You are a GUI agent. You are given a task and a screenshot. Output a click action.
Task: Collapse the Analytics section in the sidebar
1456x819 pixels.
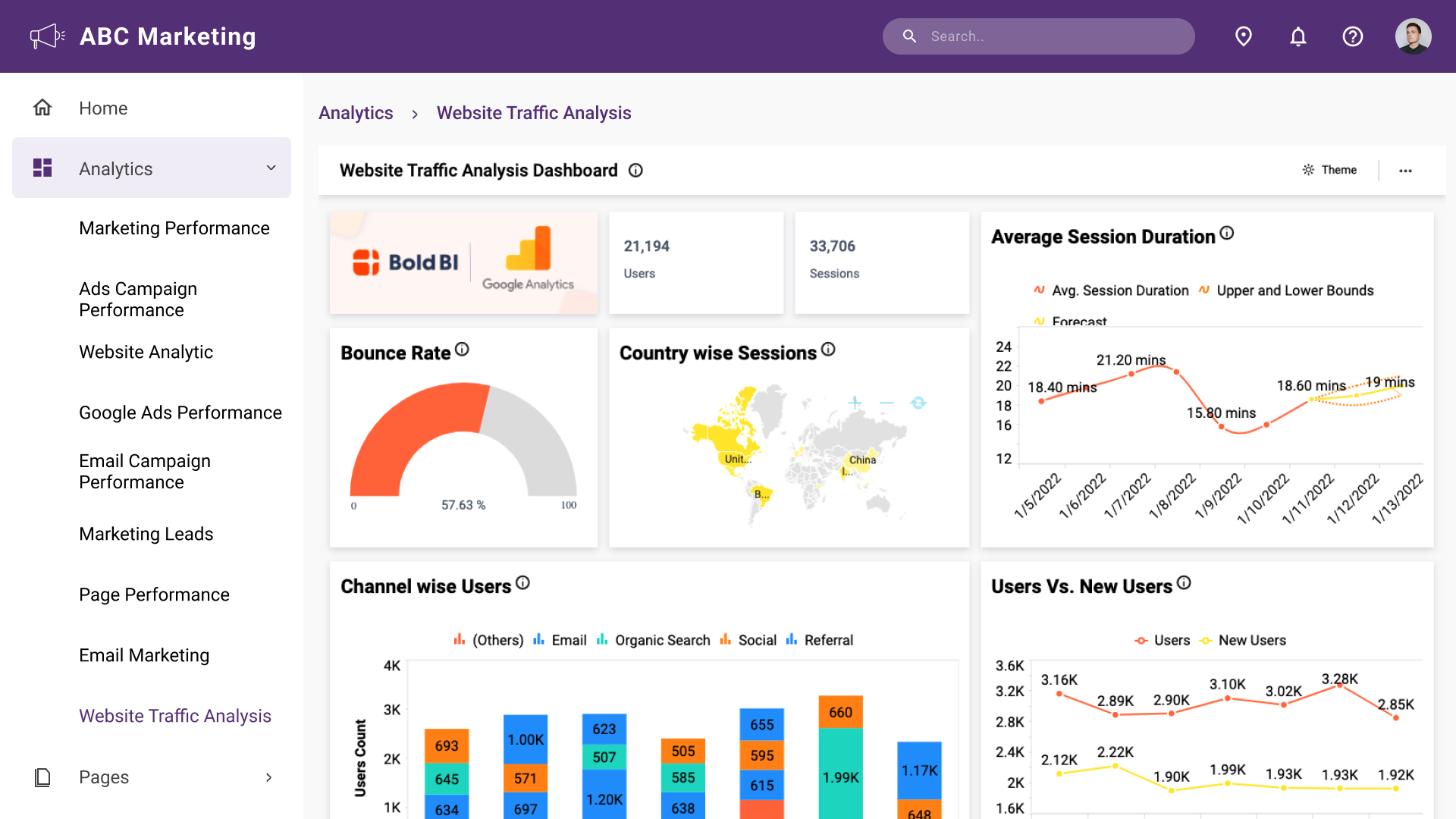pos(271,168)
